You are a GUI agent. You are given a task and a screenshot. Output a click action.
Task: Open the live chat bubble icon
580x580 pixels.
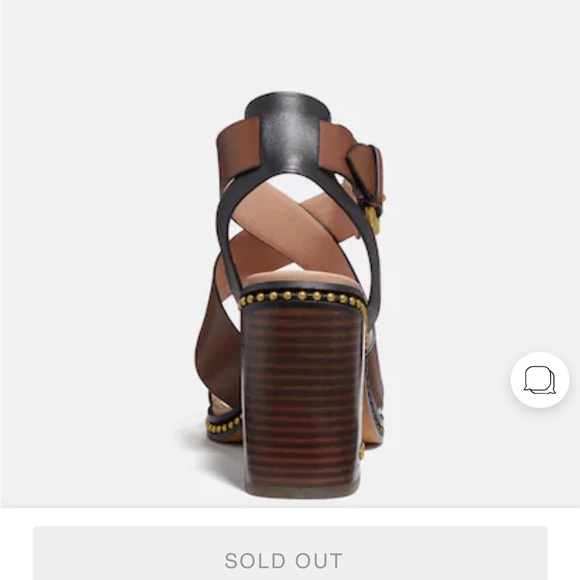540,380
